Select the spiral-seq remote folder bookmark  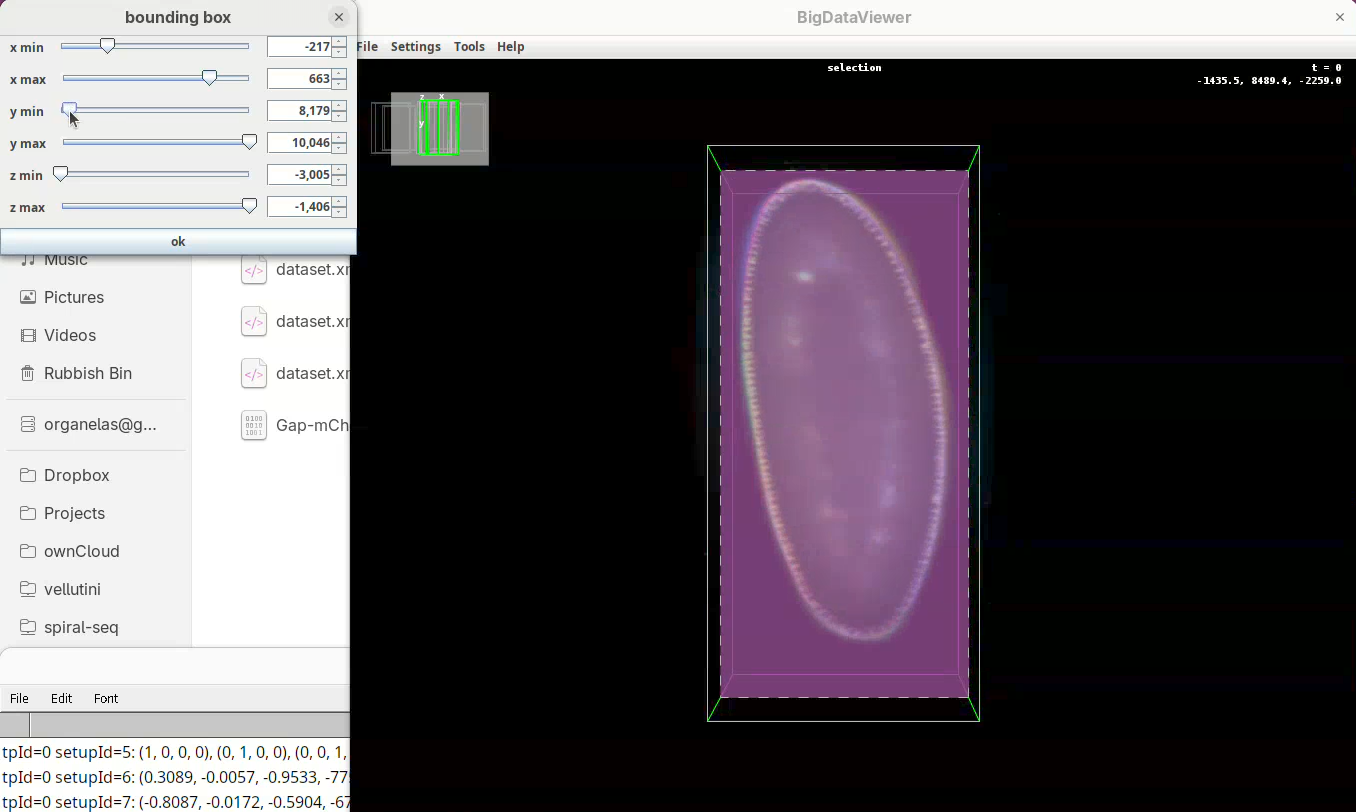coord(81,627)
